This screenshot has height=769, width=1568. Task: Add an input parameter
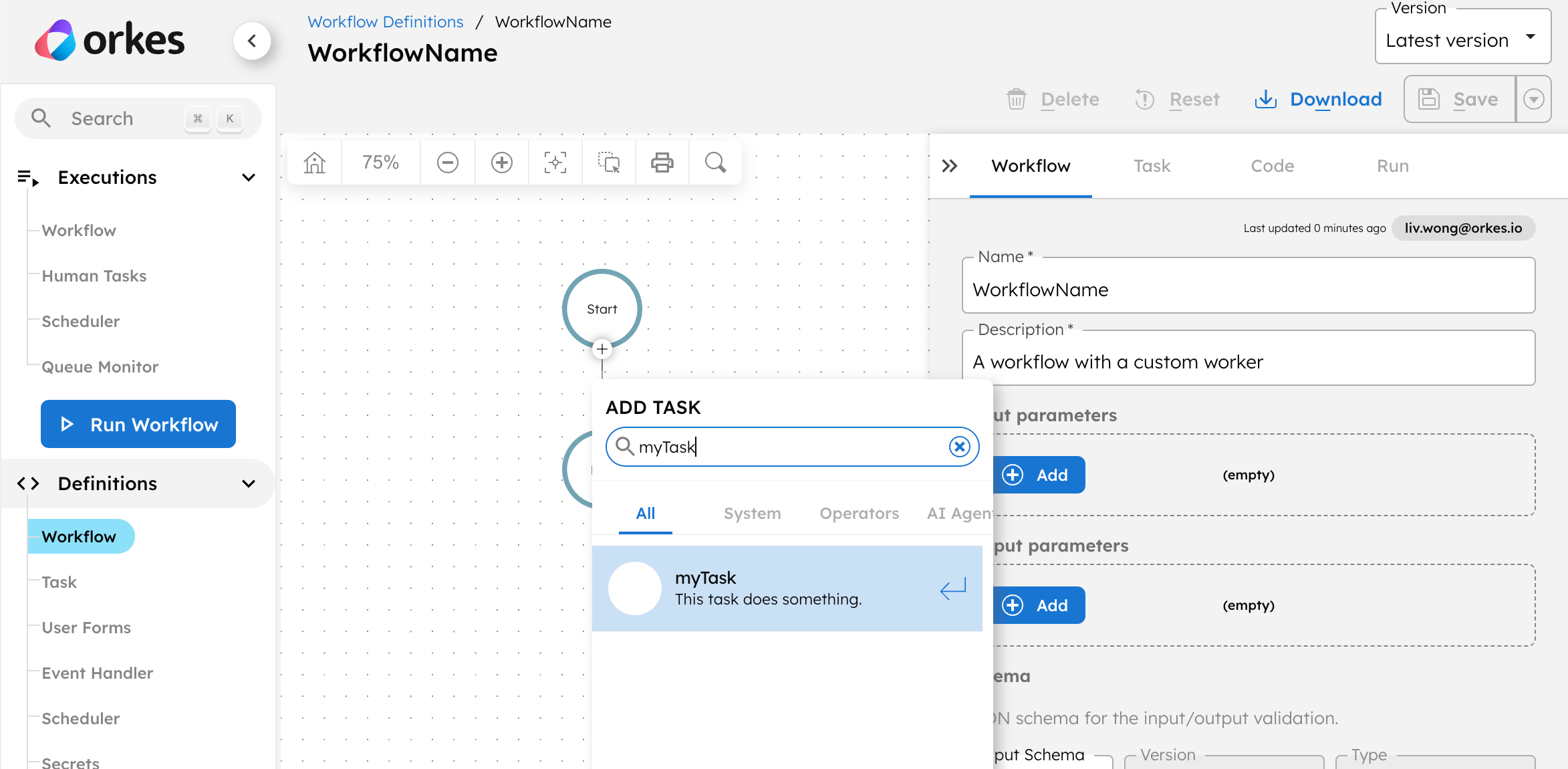click(1039, 475)
